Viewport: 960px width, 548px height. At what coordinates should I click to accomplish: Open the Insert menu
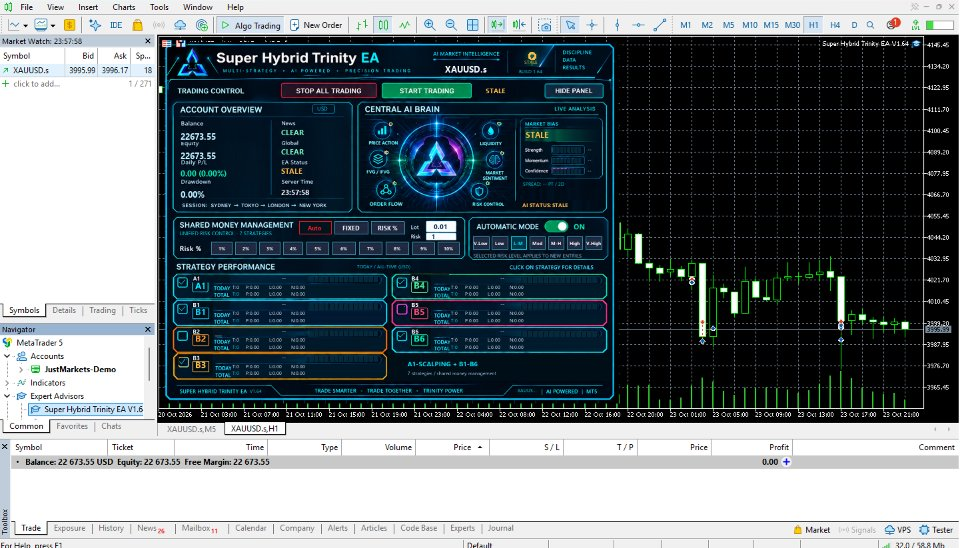click(x=88, y=7)
